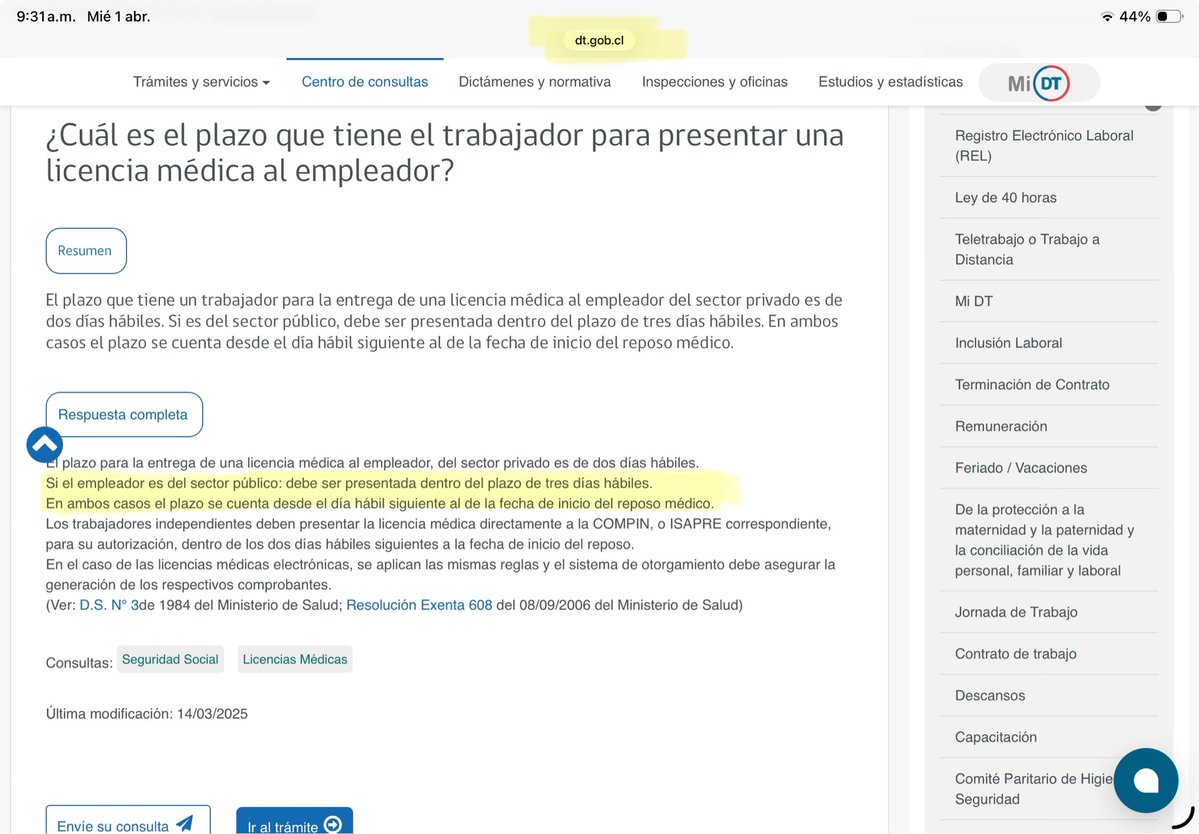Click the blue scroll-to-top arrow
1199x834 pixels.
pyautogui.click(x=44, y=444)
